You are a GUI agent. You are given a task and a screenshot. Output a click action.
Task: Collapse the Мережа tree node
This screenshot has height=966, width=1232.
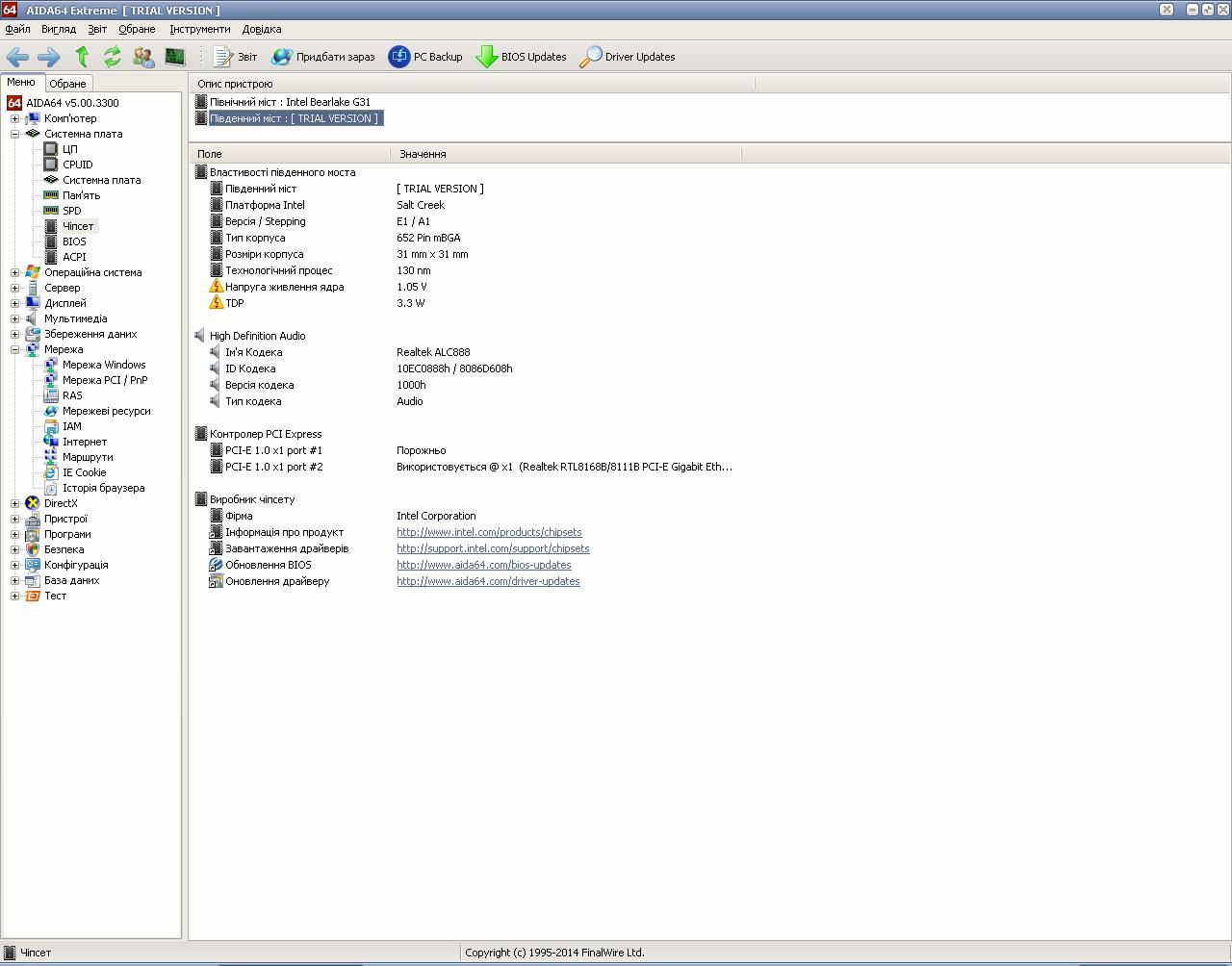(x=14, y=349)
